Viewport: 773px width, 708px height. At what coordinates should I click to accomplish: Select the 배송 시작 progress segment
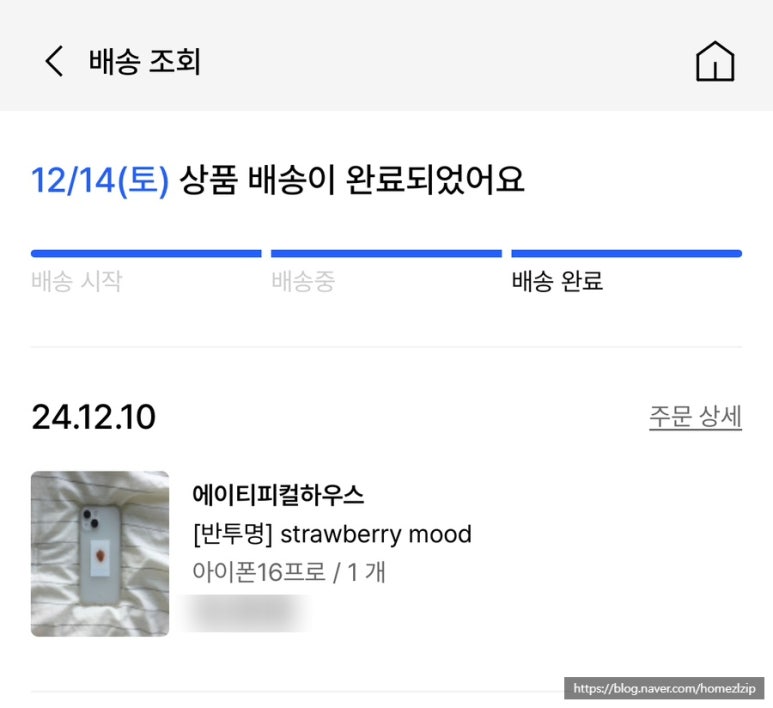[x=146, y=253]
